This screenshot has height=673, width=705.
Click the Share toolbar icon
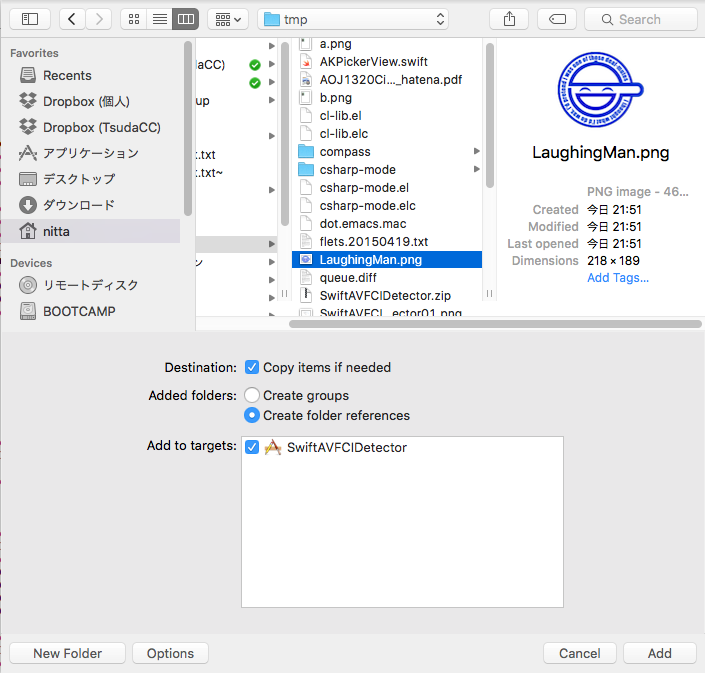(x=510, y=19)
